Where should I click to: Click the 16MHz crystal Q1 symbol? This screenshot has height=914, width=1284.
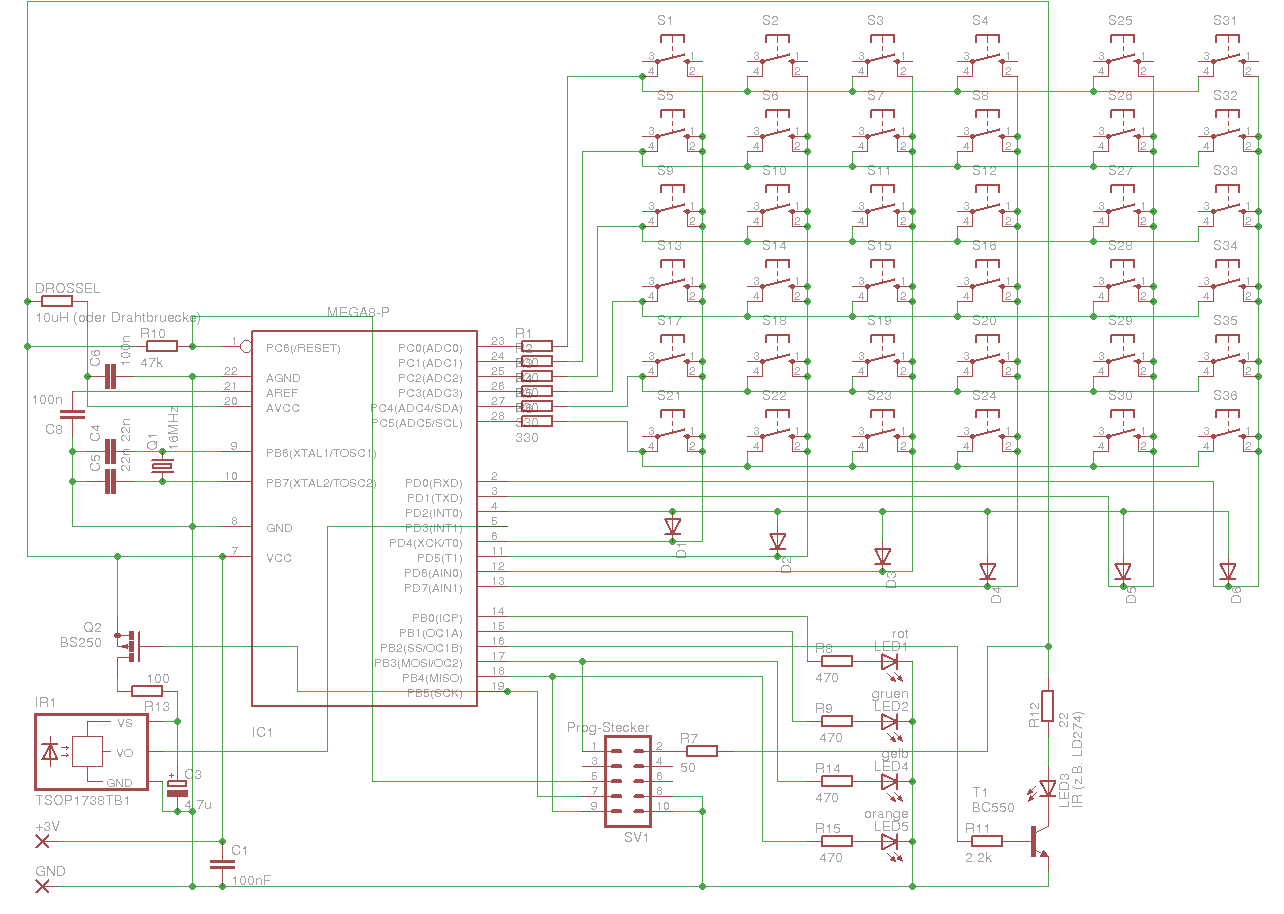(x=161, y=467)
